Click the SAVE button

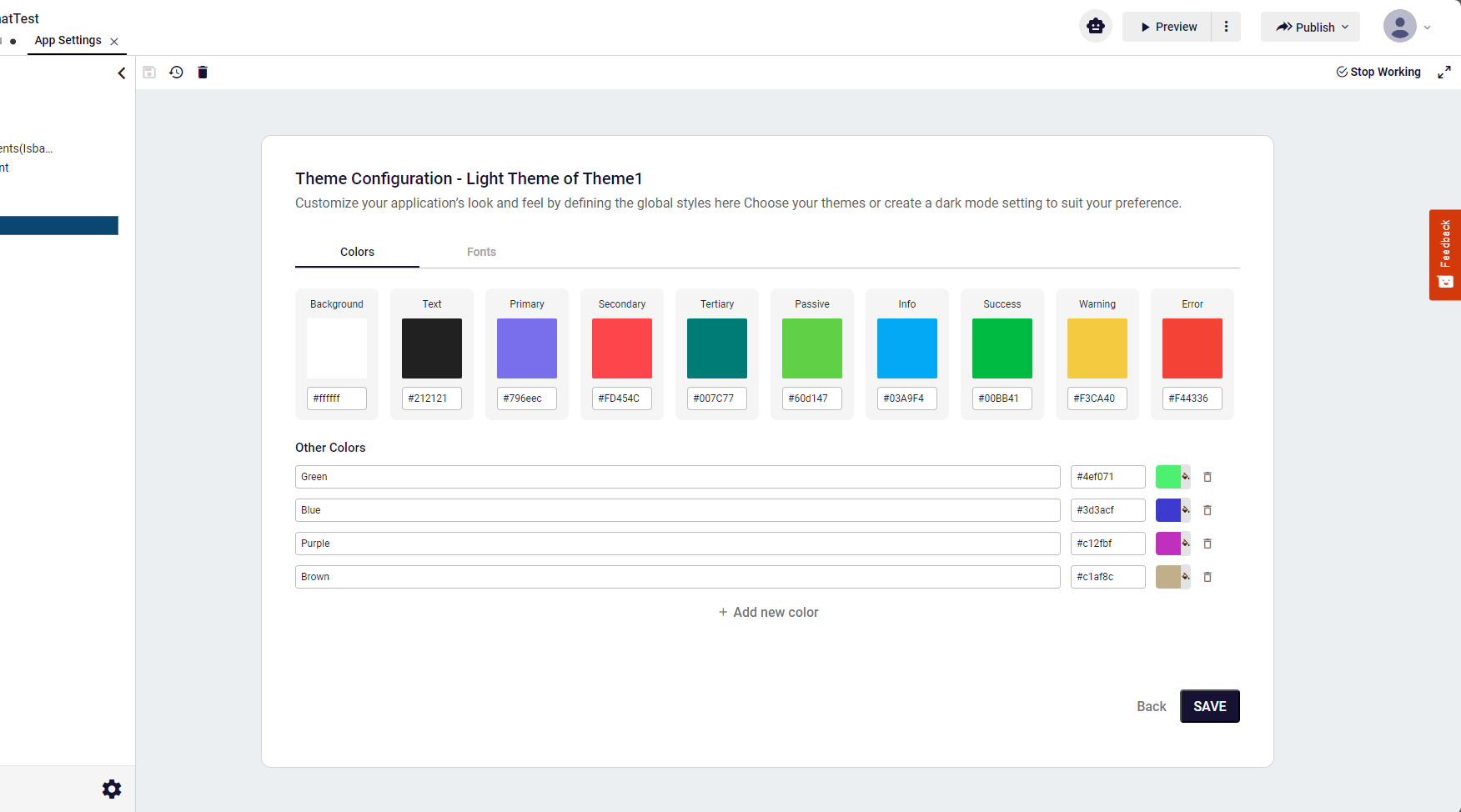tap(1209, 706)
